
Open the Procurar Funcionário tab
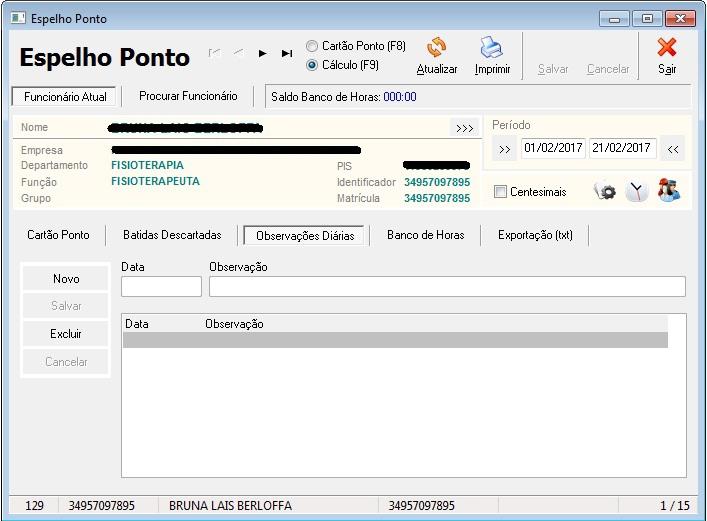click(188, 96)
